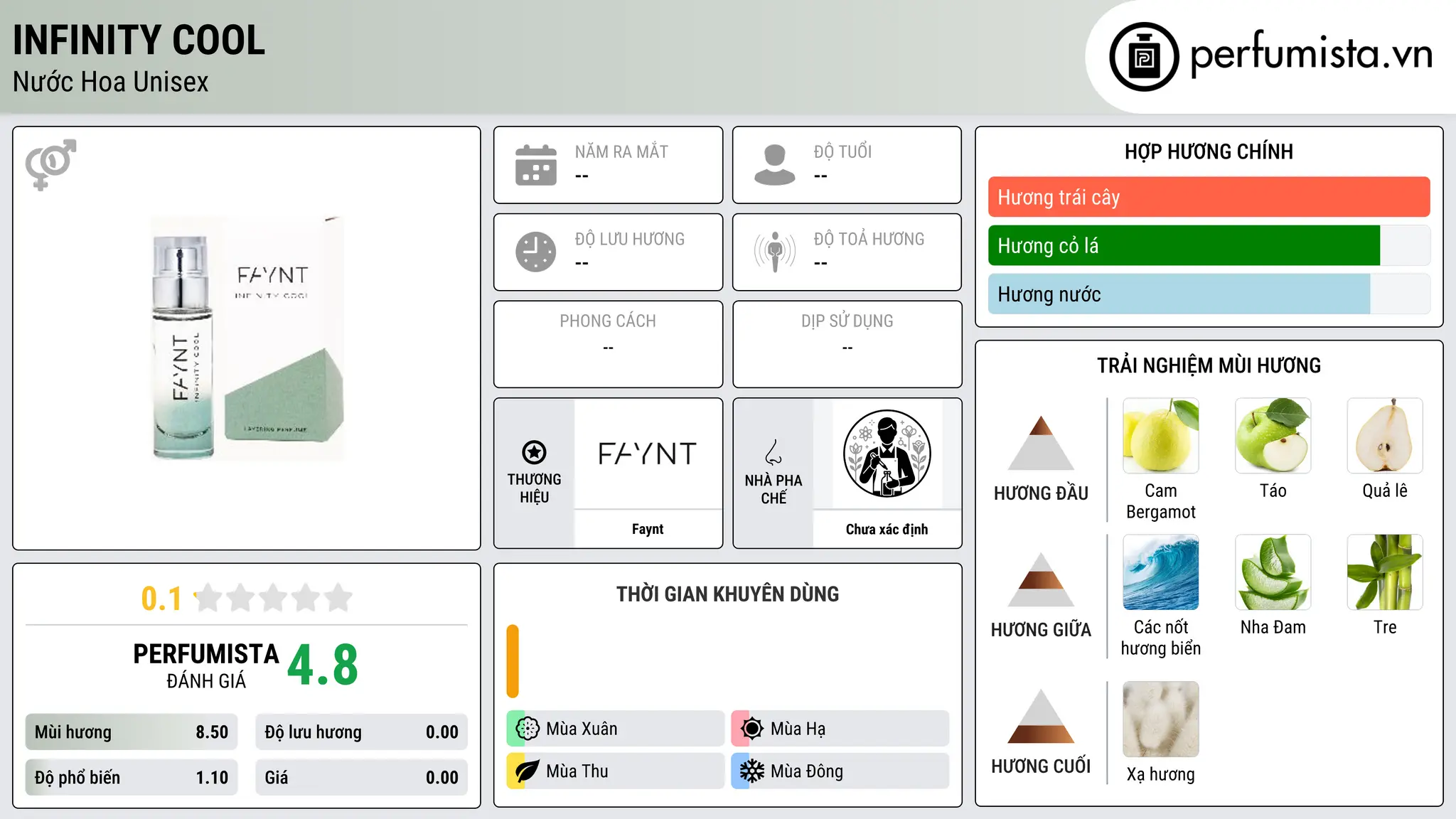Click the THỜI GIAN KHUYÊN DÙNG heading
The height and width of the screenshot is (819, 1456).
(727, 594)
